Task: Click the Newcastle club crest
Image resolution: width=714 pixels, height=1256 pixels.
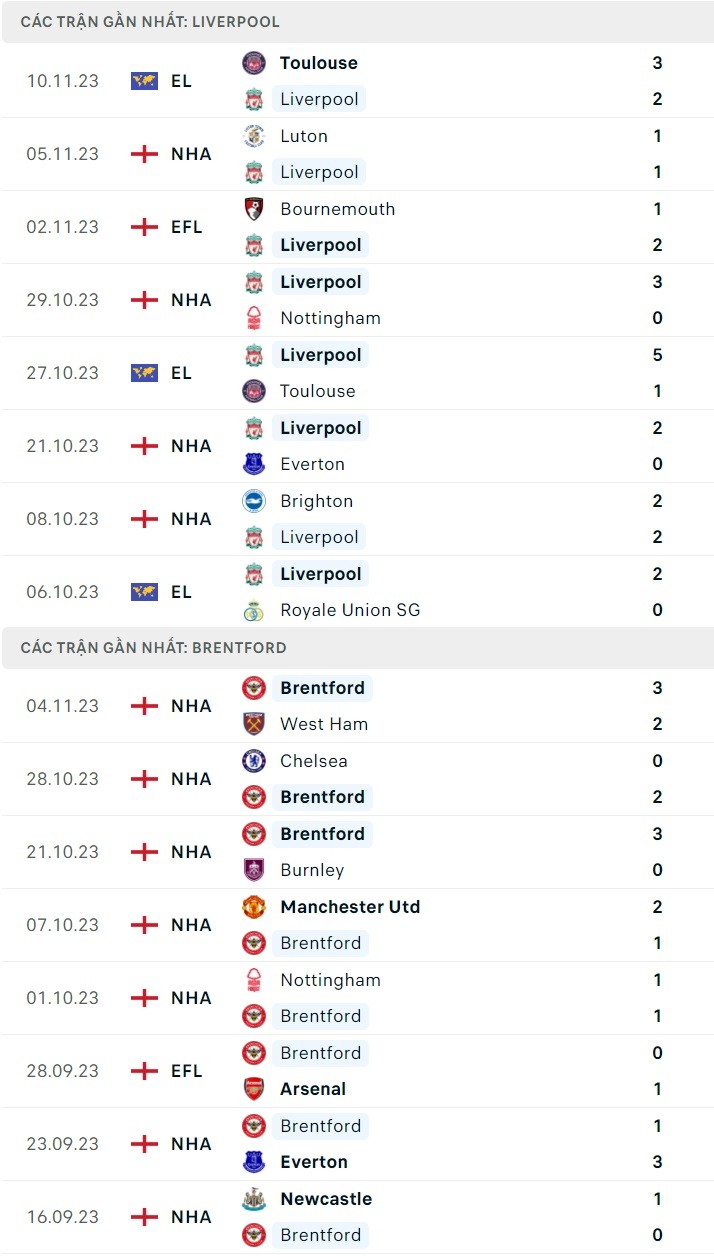Action: tap(254, 1199)
